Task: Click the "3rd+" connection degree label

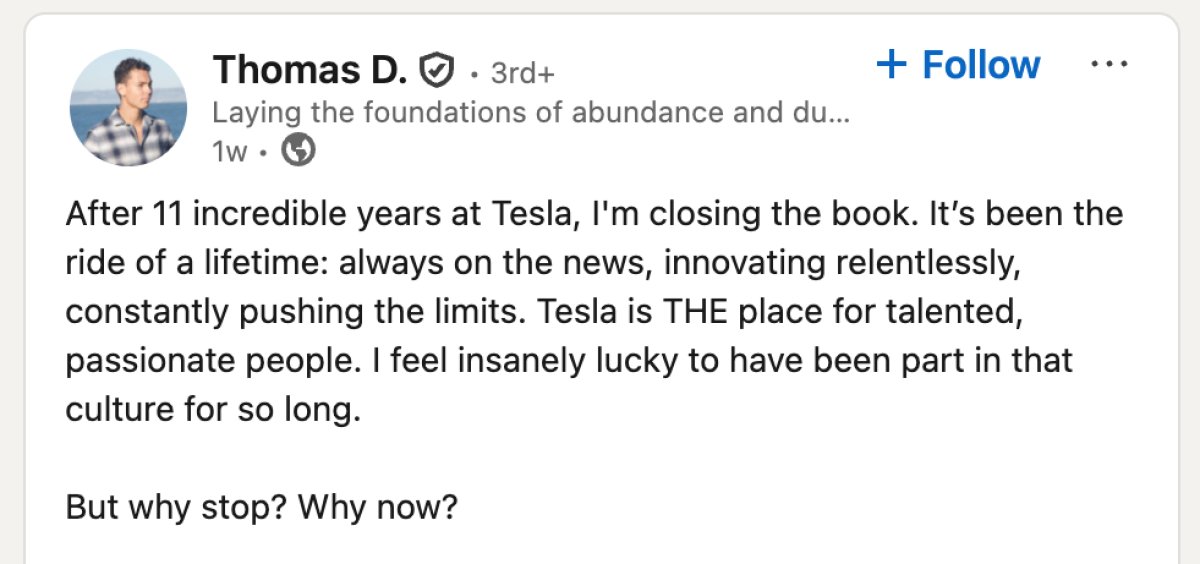Action: (522, 74)
